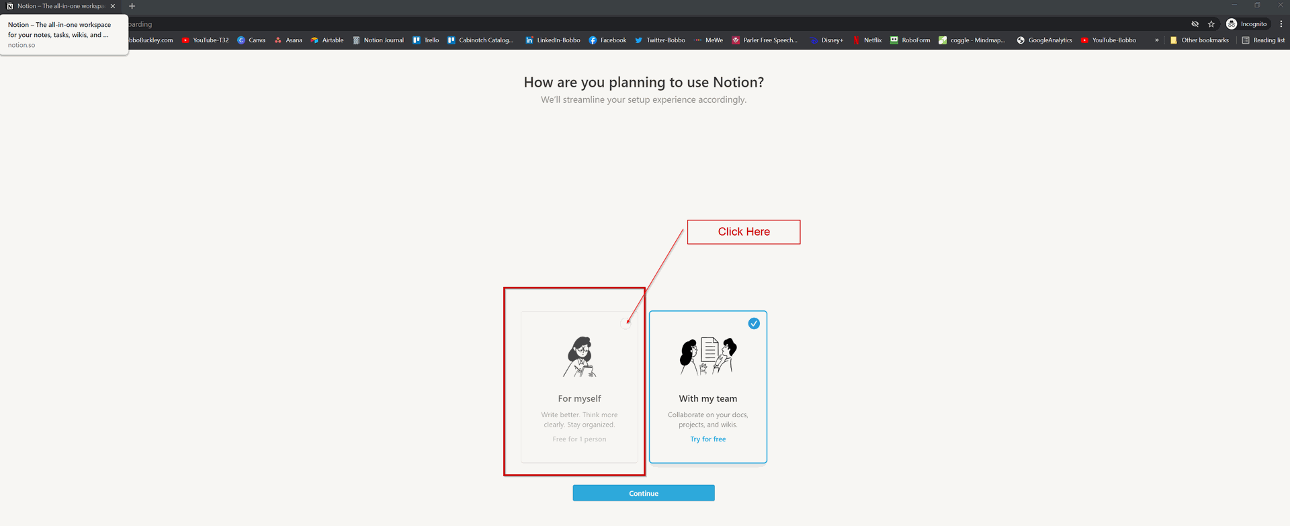
Task: Open the LinkedIn-Bobbo bookmark
Action: point(552,40)
